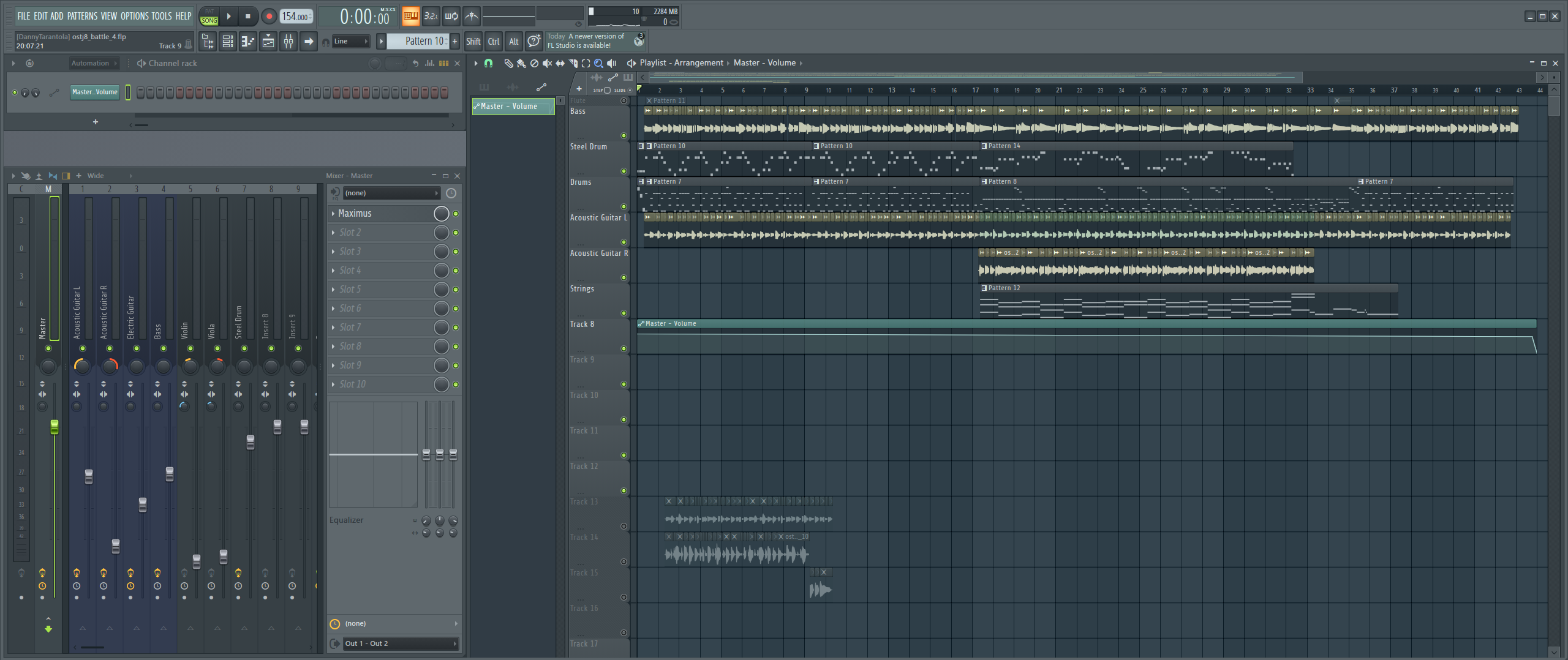The height and width of the screenshot is (660, 1568).
Task: Select the playlist Zoom tool
Action: point(598,63)
